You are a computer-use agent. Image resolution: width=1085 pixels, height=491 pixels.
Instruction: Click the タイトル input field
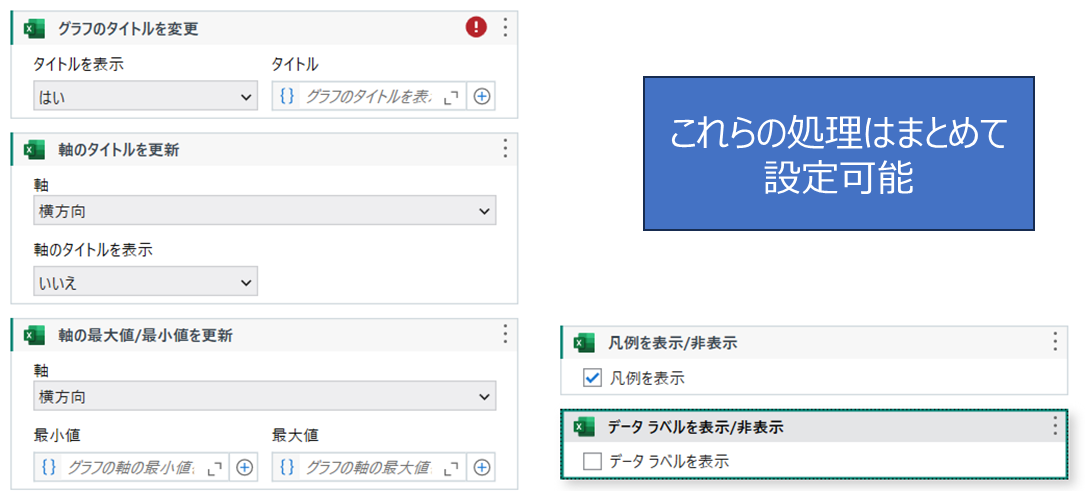click(x=370, y=97)
